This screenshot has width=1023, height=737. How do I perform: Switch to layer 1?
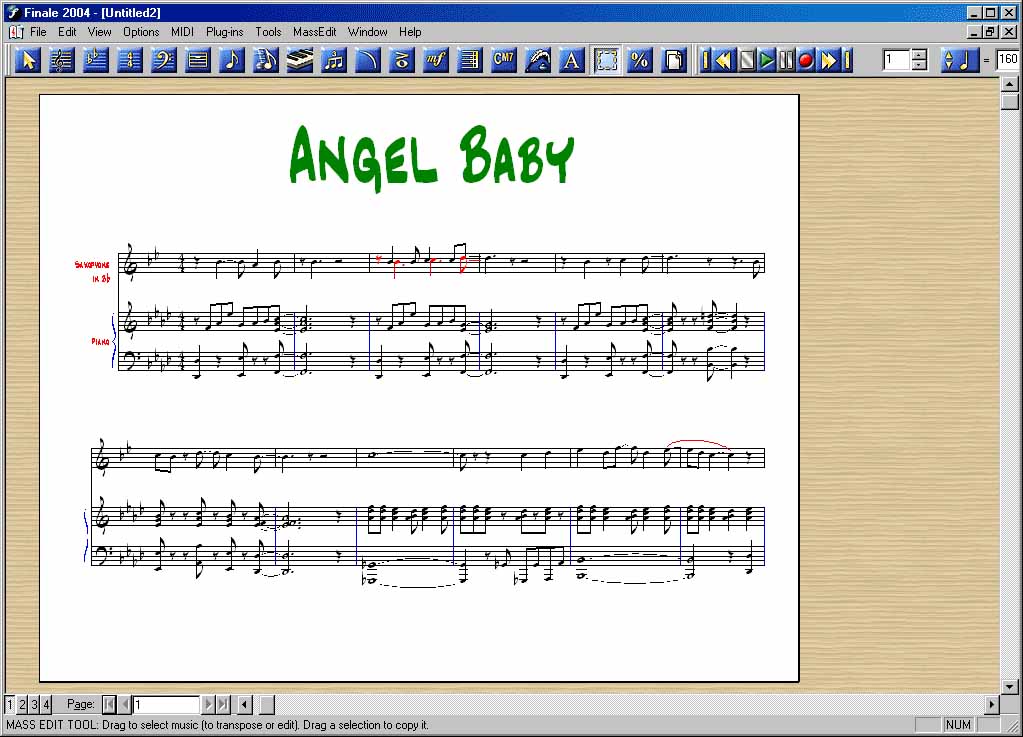(x=10, y=704)
